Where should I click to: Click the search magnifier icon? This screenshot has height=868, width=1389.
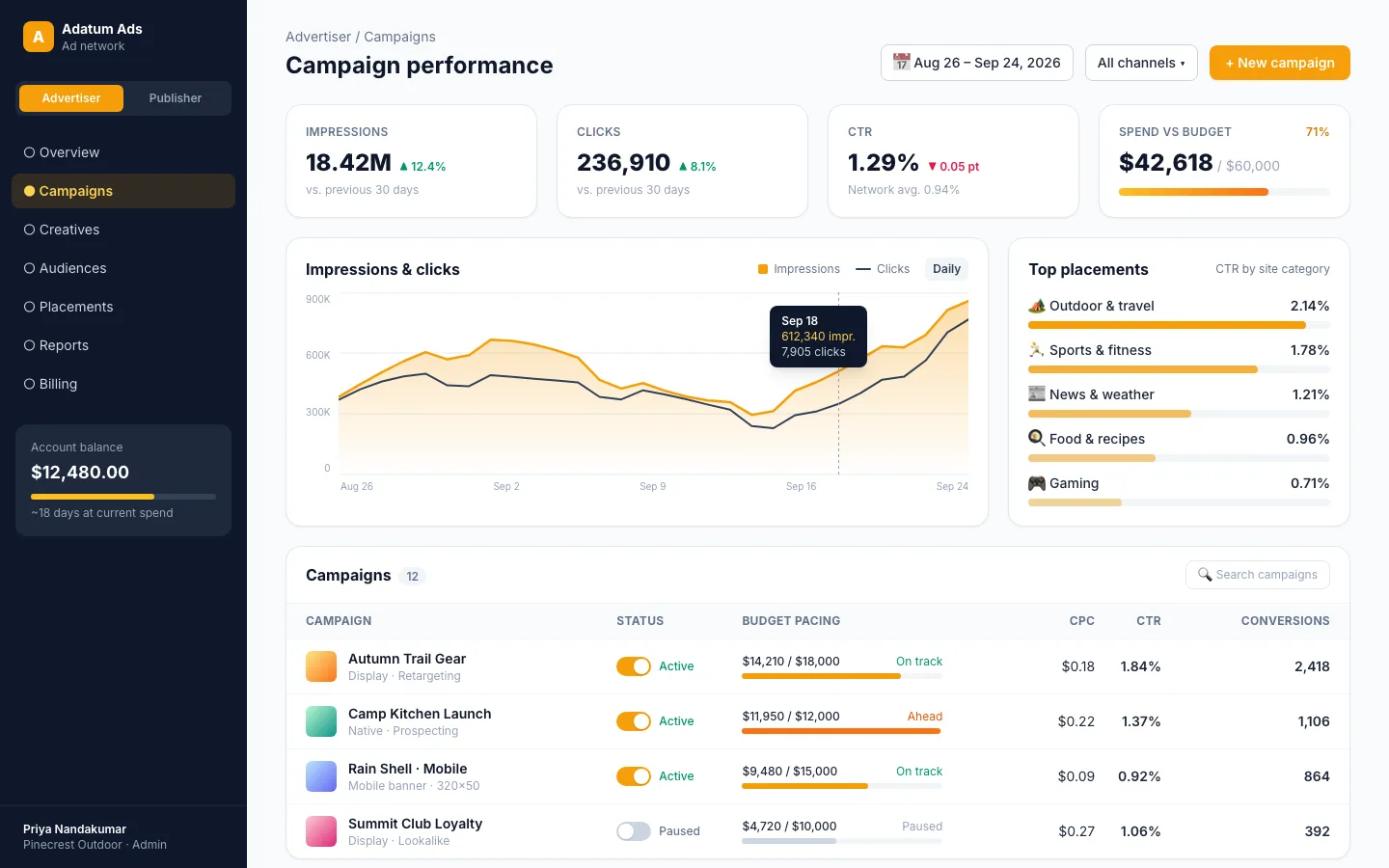click(x=1205, y=575)
